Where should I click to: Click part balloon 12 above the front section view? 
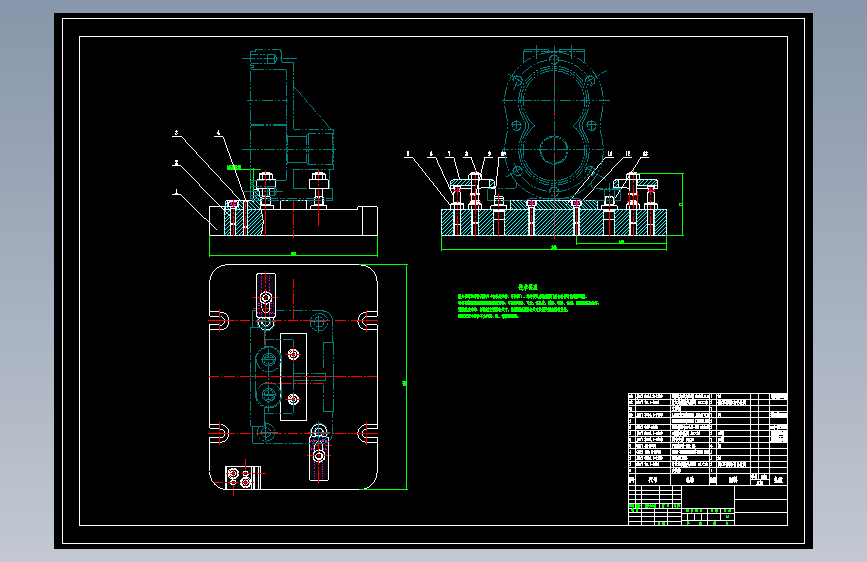point(628,154)
